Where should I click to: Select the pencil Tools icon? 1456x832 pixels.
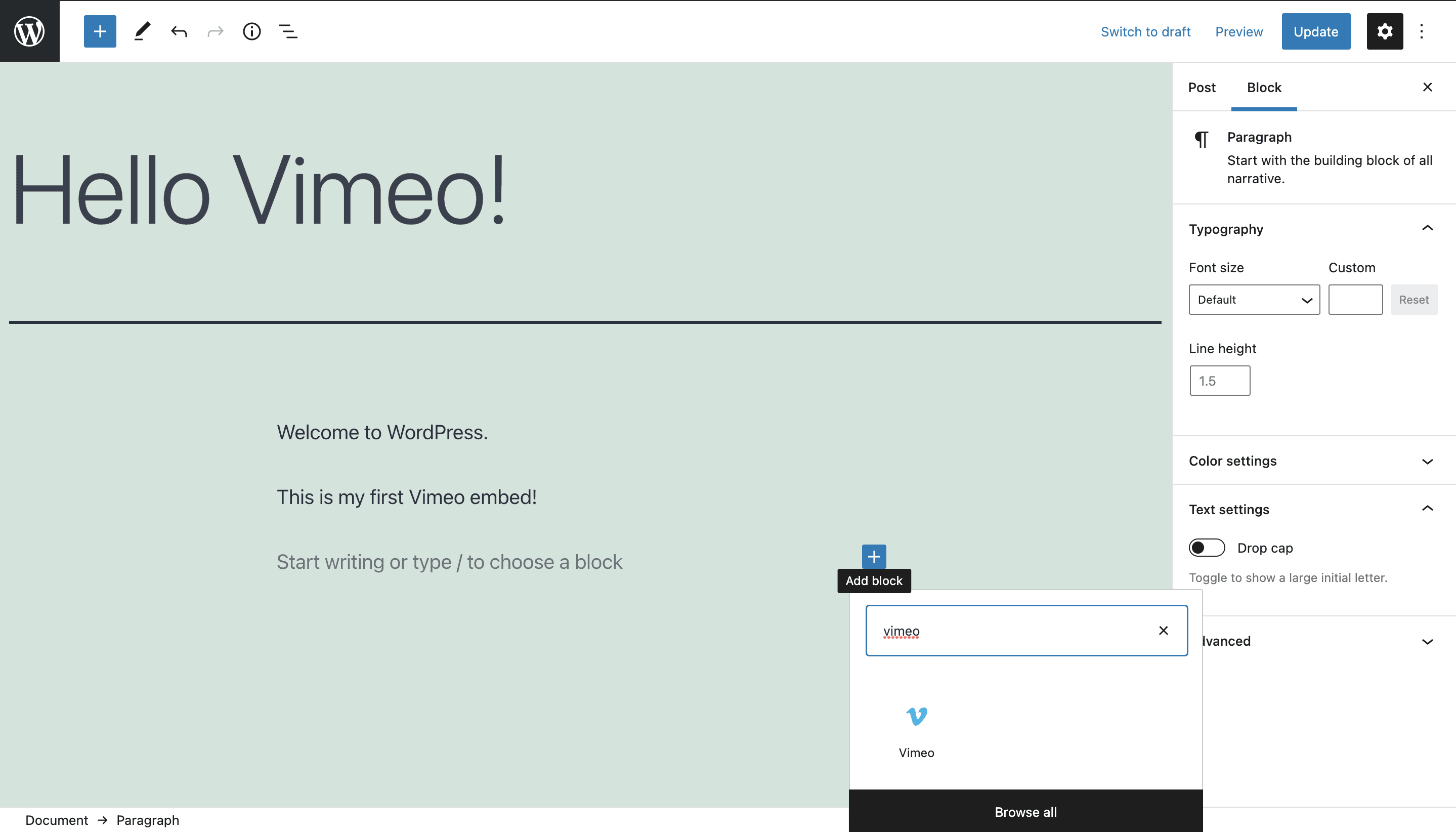[x=142, y=31]
